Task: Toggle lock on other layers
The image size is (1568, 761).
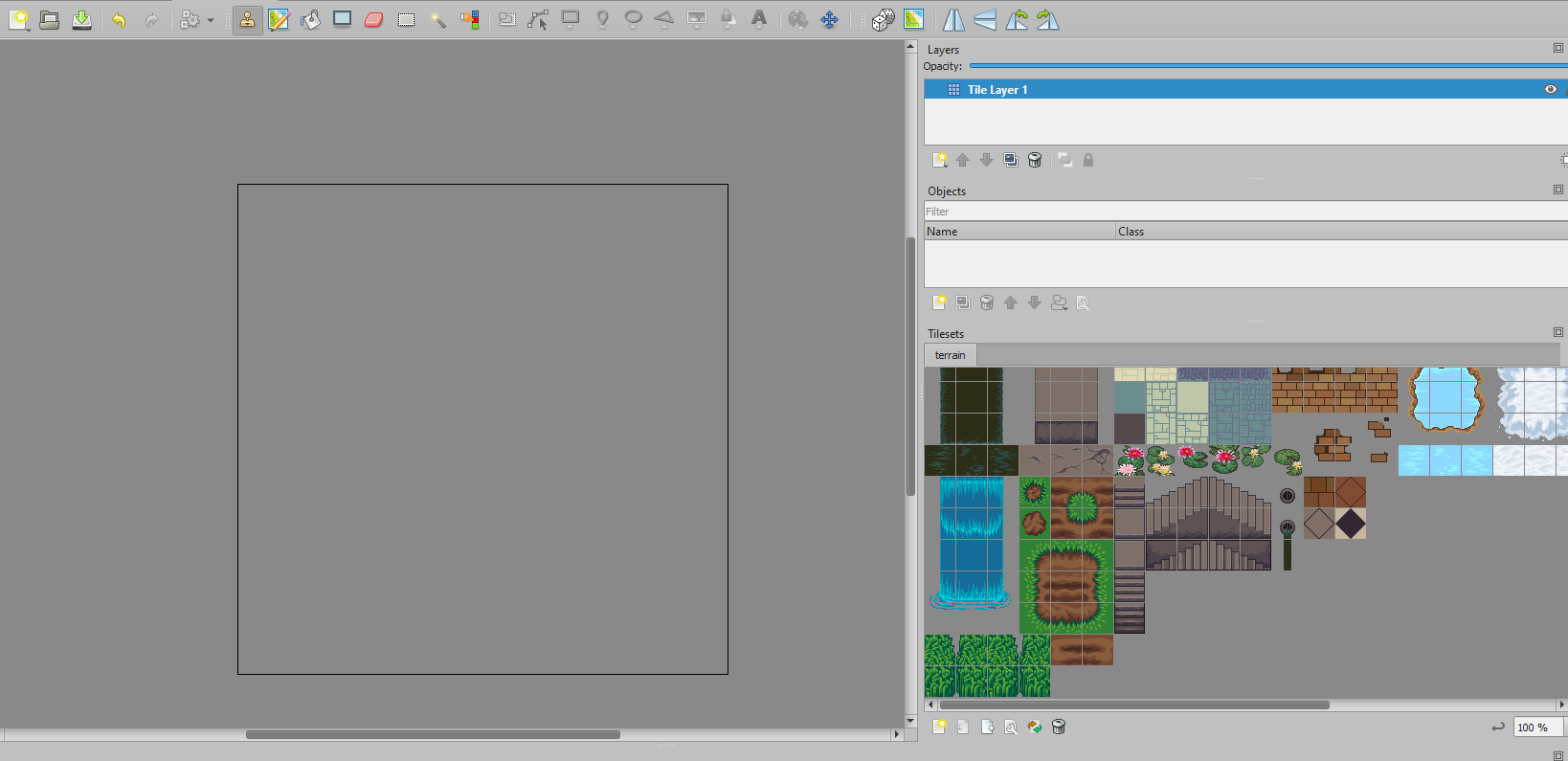Action: tap(1088, 160)
